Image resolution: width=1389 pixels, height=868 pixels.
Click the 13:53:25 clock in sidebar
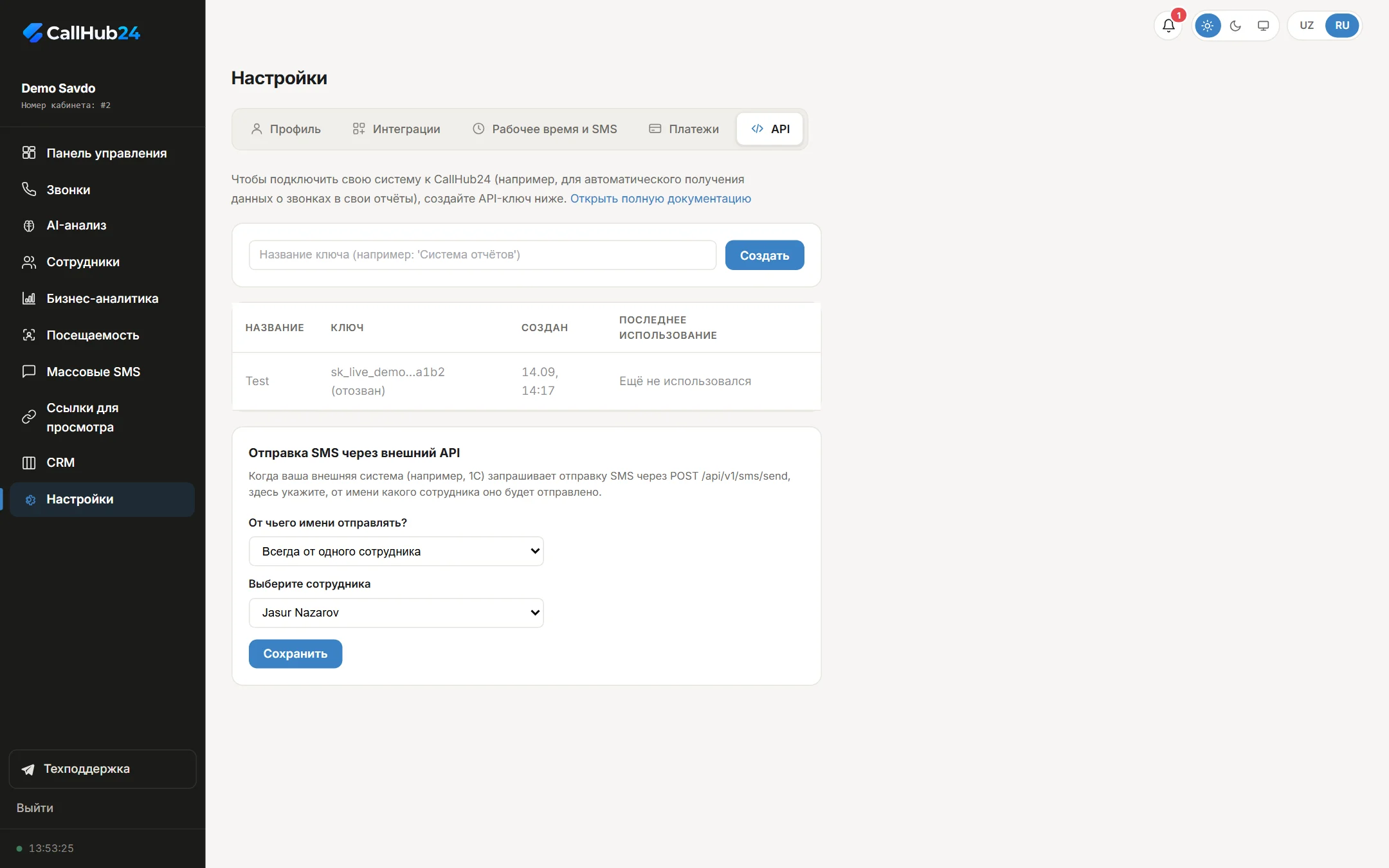tap(51, 848)
